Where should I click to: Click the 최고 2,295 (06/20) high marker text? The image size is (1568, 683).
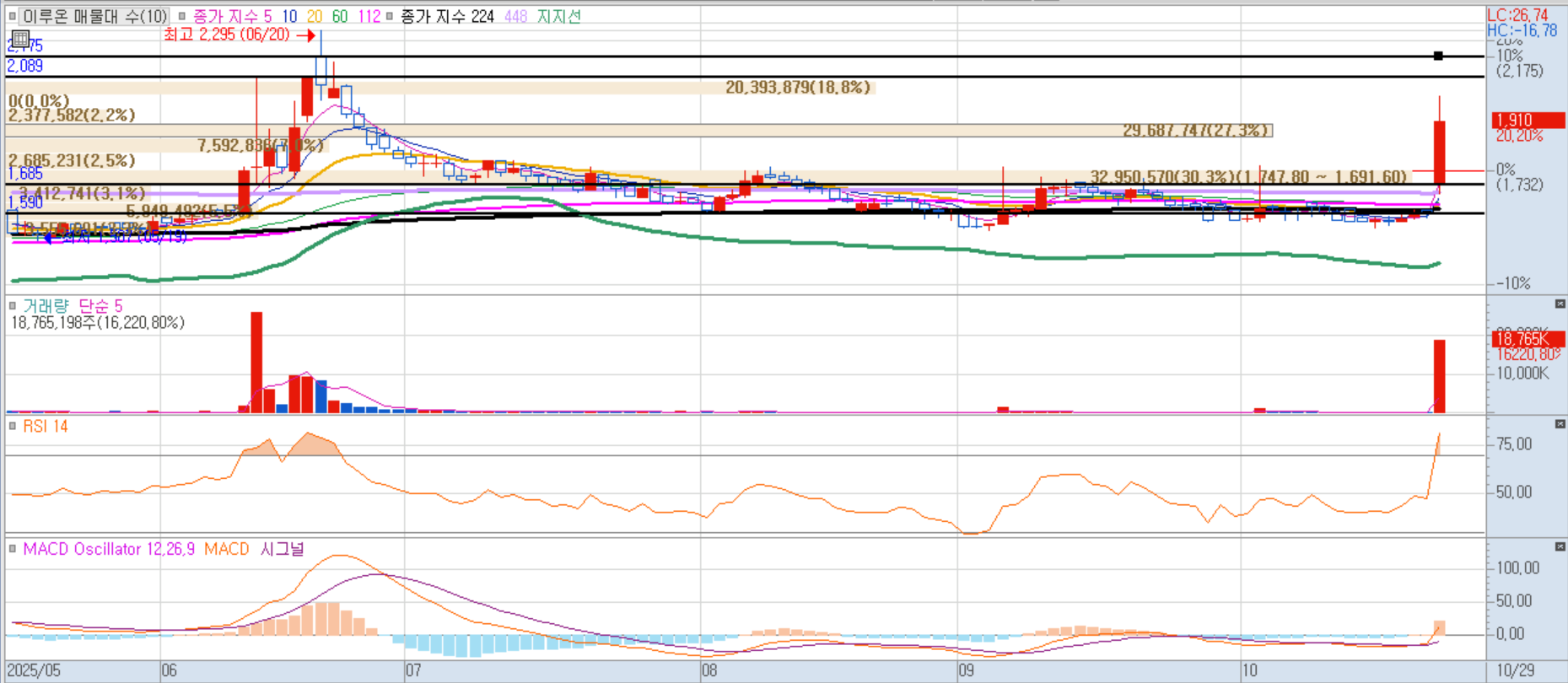click(x=227, y=35)
